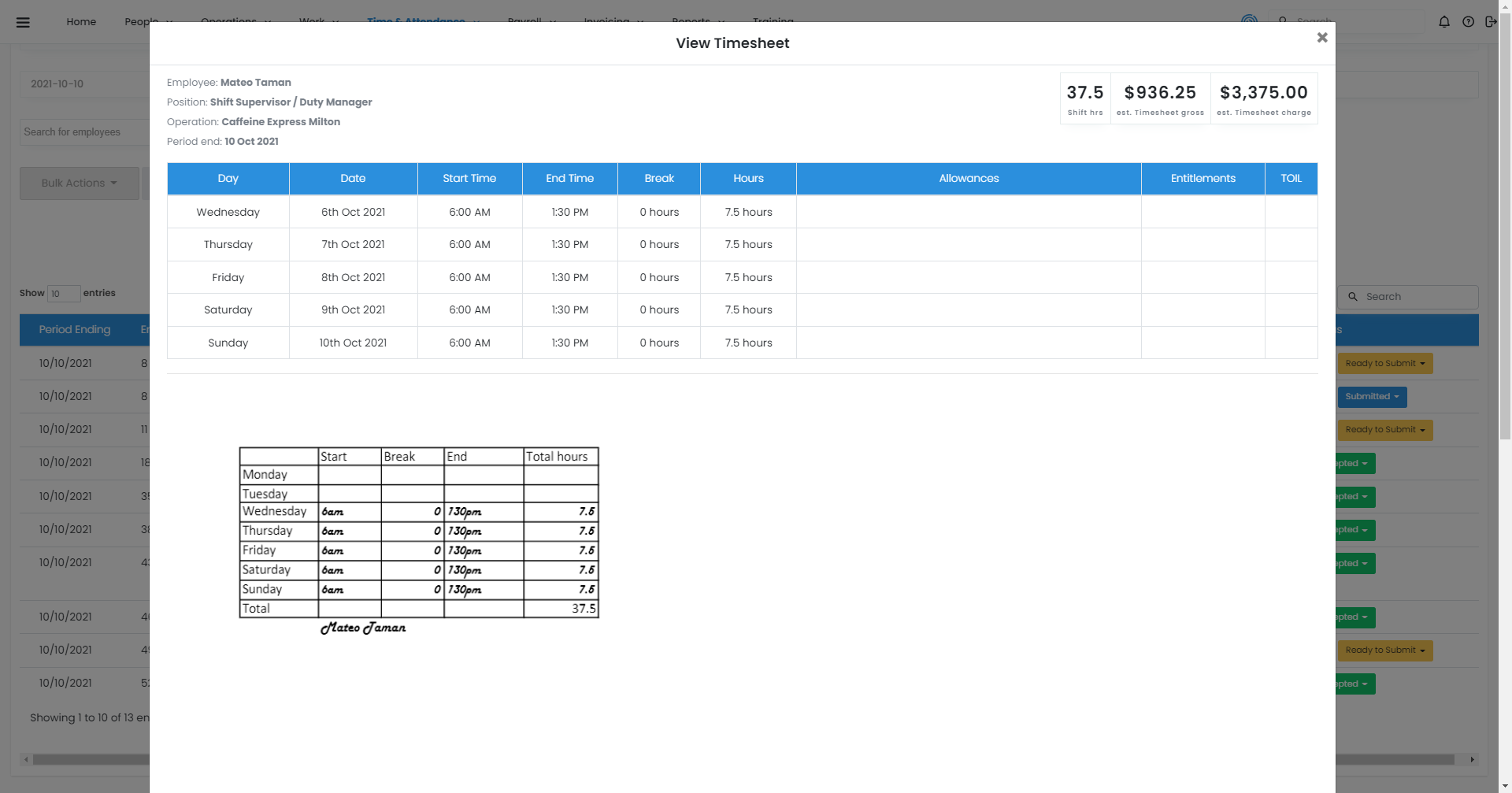Click the magnifier icon in table search

(1353, 297)
